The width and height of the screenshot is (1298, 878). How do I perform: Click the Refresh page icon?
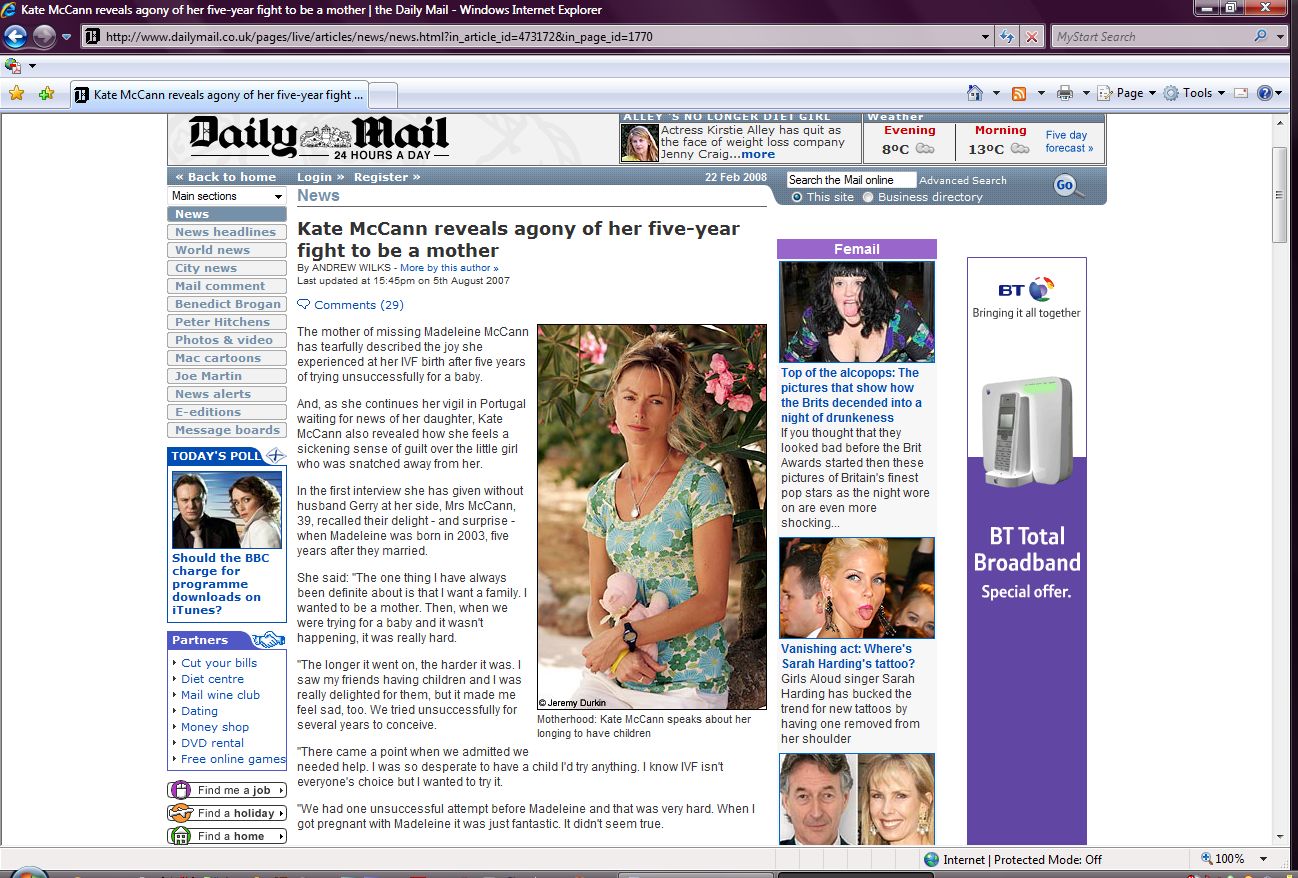pyautogui.click(x=1008, y=37)
